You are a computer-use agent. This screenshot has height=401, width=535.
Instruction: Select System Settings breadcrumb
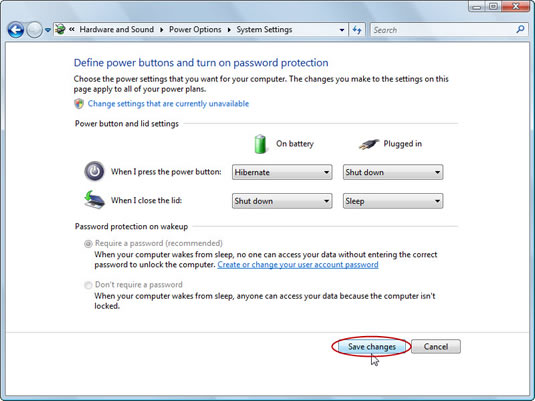click(x=264, y=30)
